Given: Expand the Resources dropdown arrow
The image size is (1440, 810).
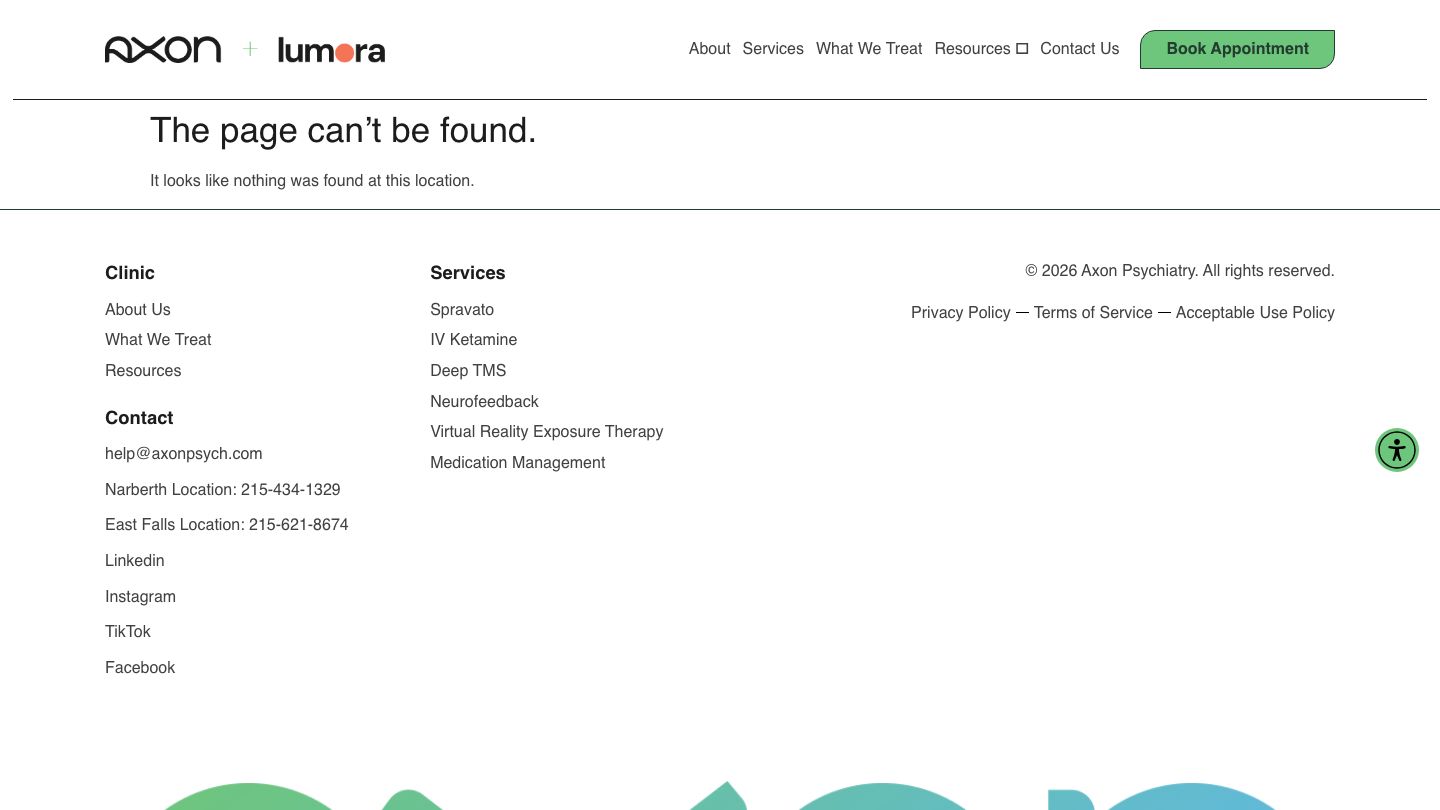Looking at the screenshot, I should pyautogui.click(x=1022, y=49).
